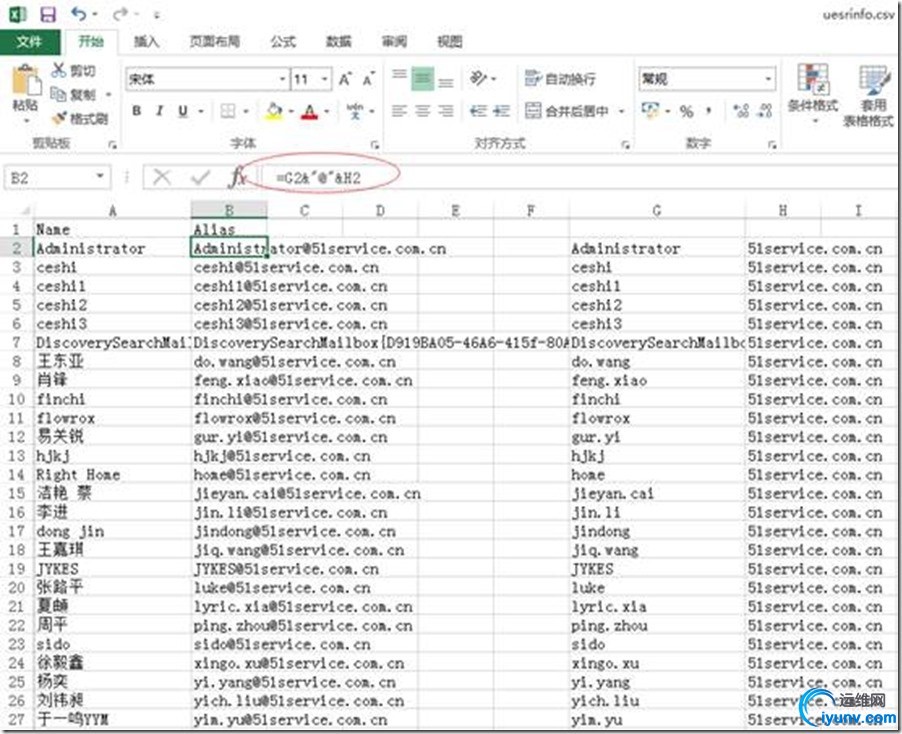Click the Undo arrow icon
Image resolution: width=902 pixels, height=734 pixels.
79,14
